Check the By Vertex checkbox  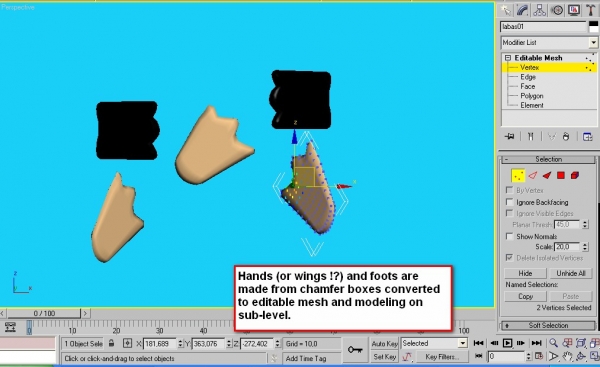coord(509,190)
